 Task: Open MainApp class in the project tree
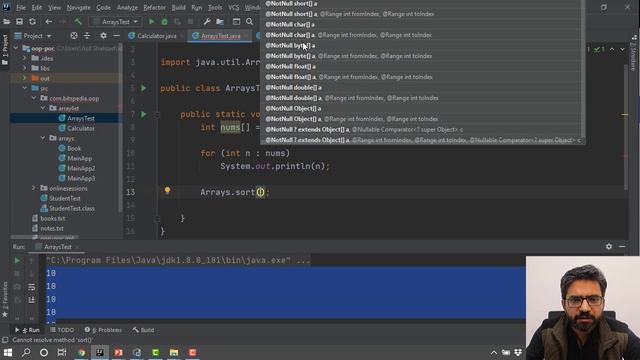coord(79,158)
